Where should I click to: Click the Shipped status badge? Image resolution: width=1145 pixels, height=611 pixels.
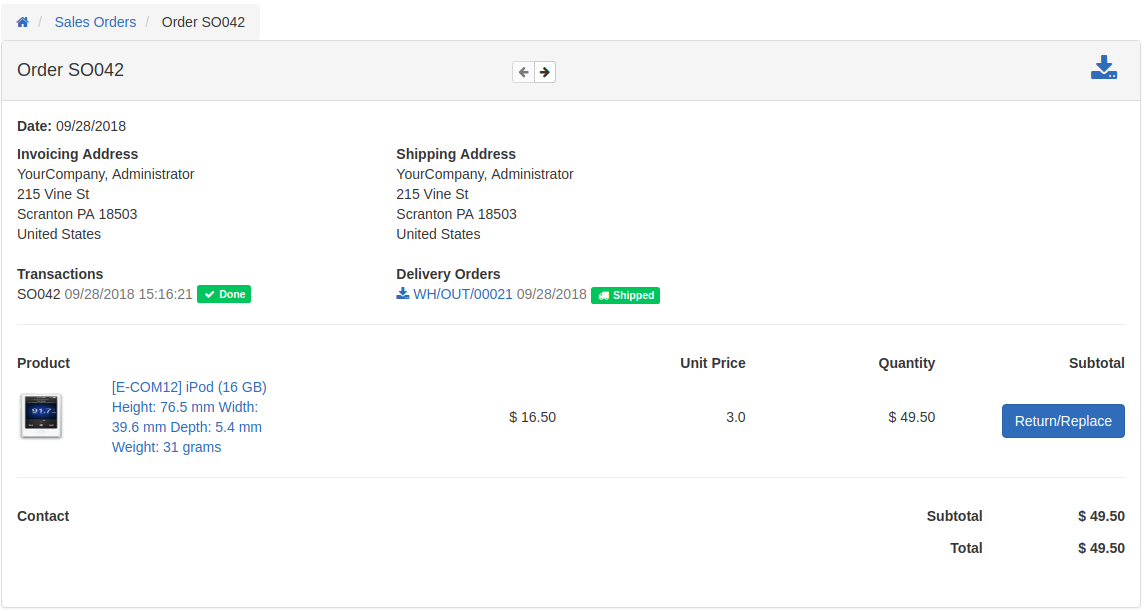625,295
